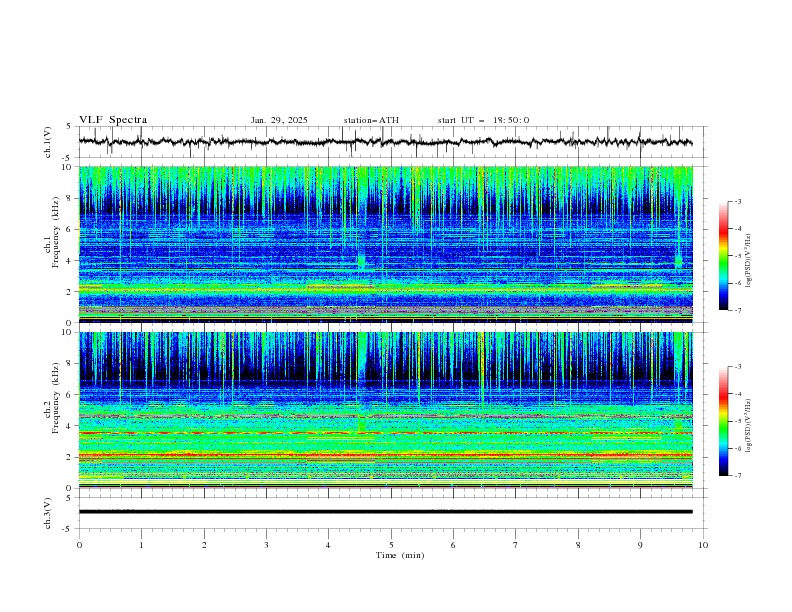Click the log(PSD) label beside ch.2 colorbar
Screen dimensions: 792x612
click(749, 425)
